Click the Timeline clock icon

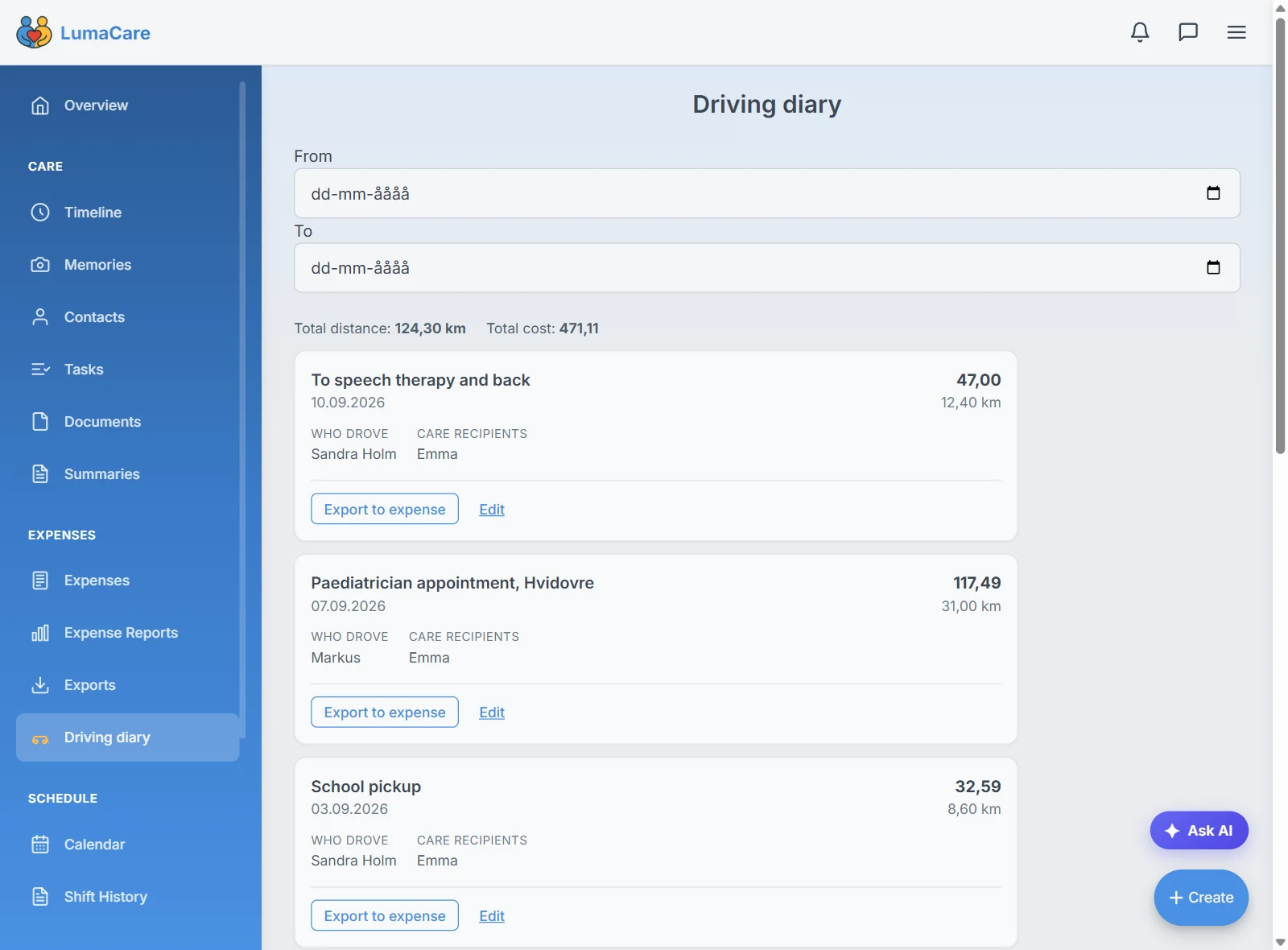pos(40,213)
